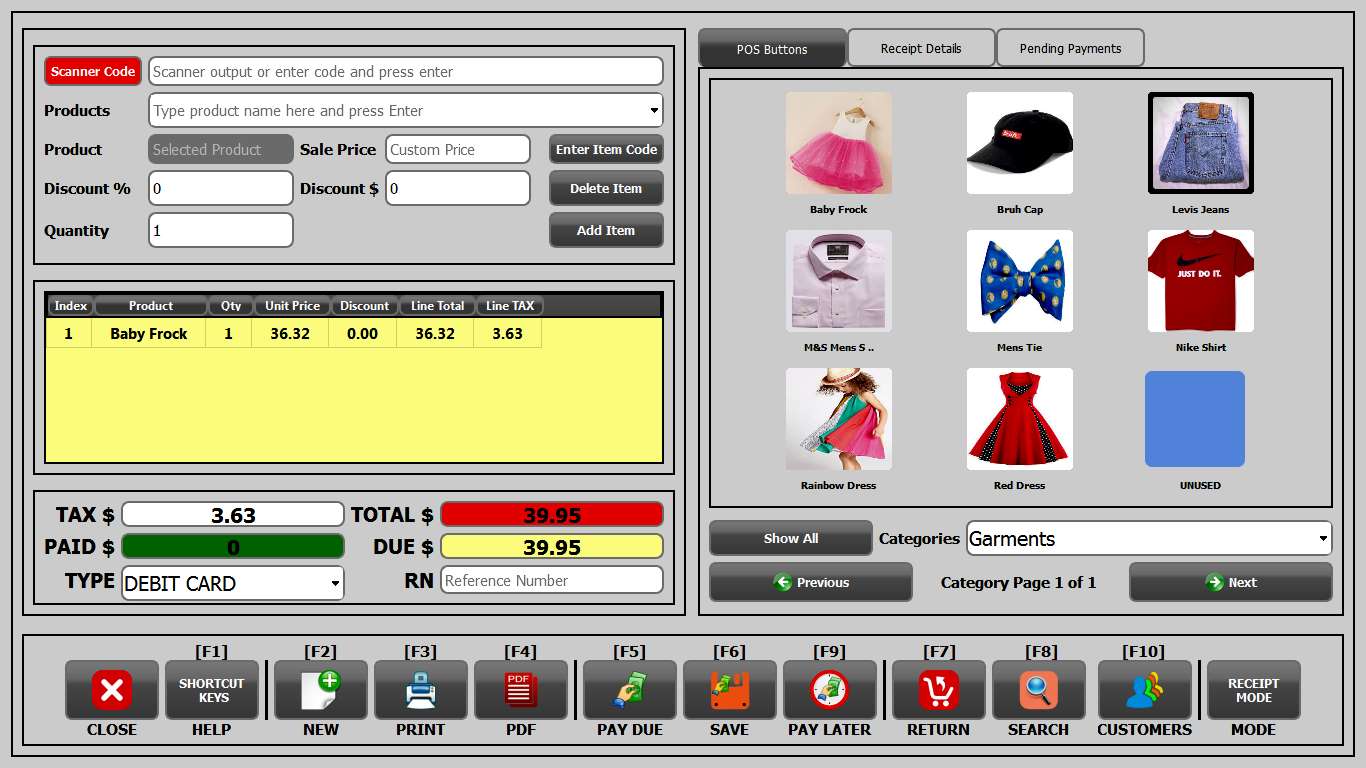
Task: Click the red Close X icon
Action: pyautogui.click(x=111, y=690)
